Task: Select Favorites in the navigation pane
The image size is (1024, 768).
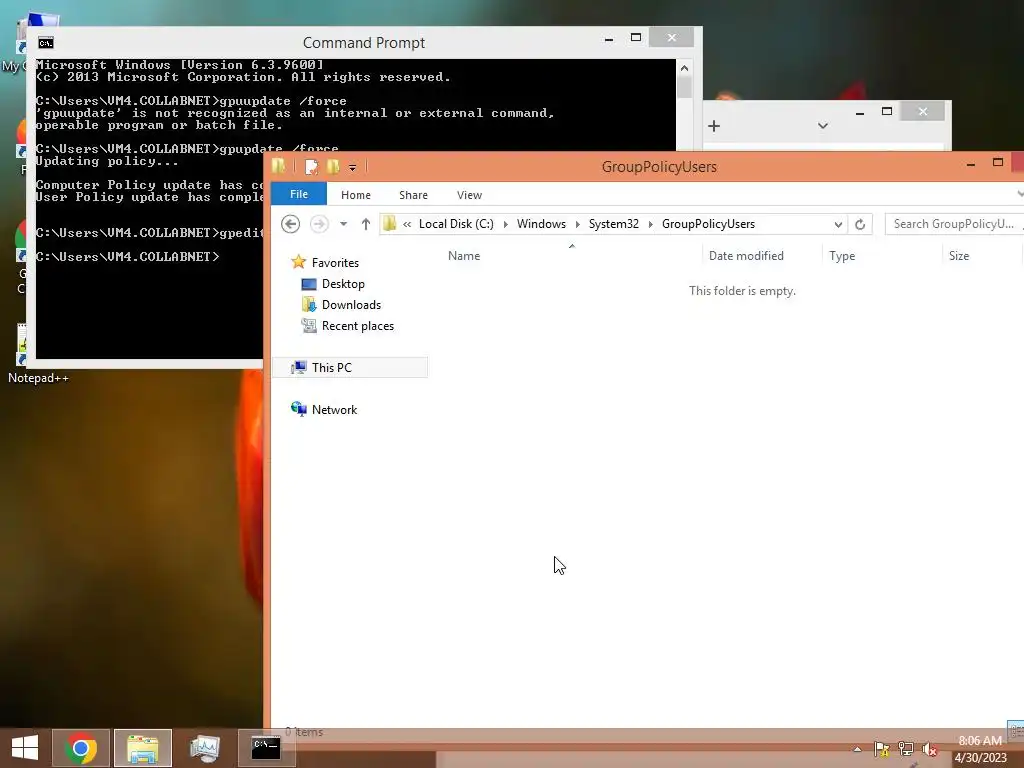Action: (335, 263)
